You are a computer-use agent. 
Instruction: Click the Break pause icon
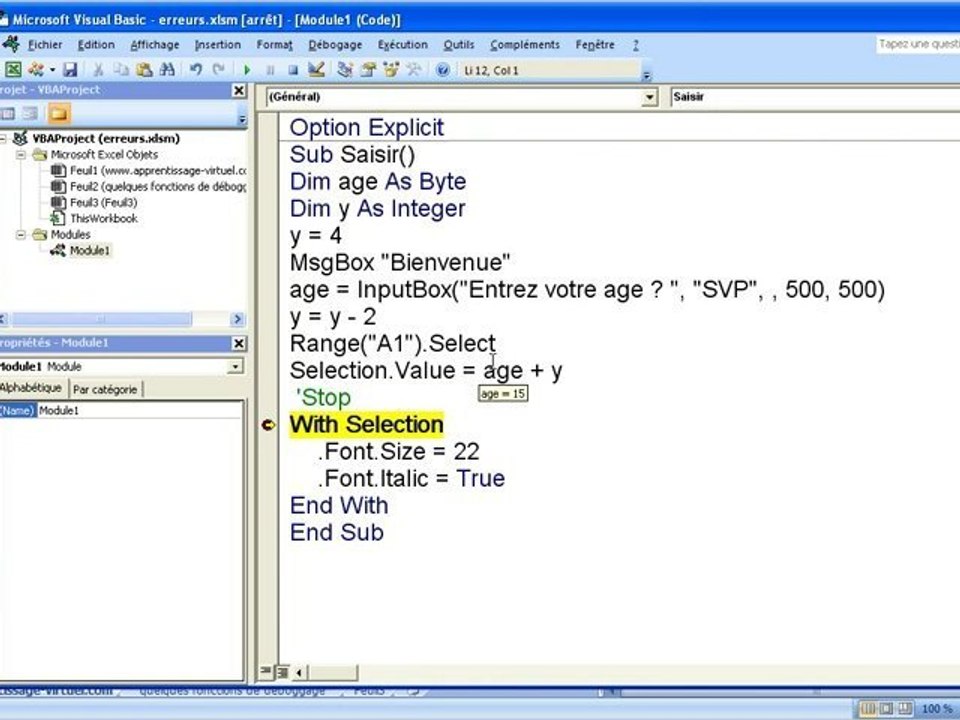click(x=270, y=70)
